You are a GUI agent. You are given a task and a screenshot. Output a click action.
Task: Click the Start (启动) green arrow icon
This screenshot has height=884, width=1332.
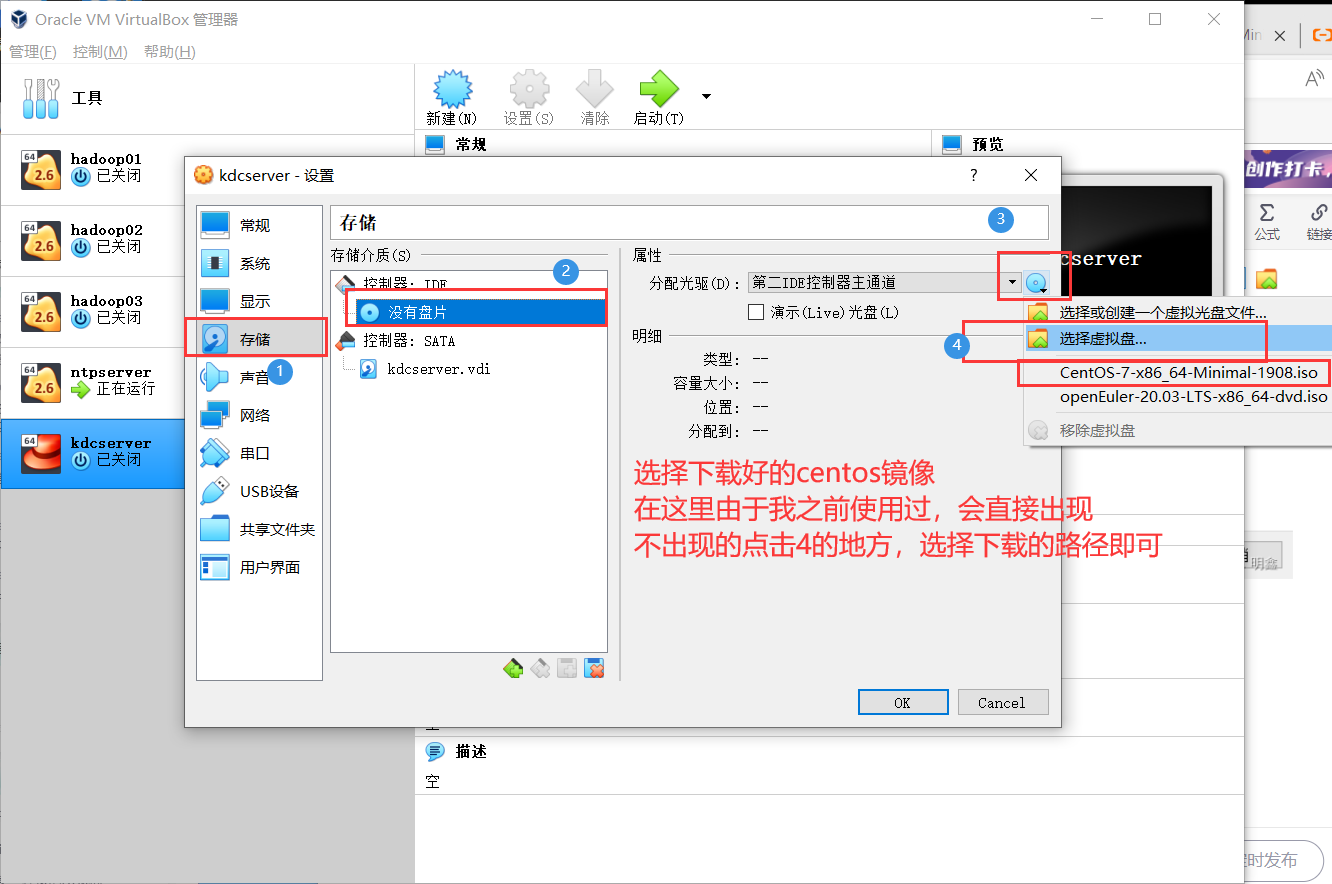(659, 90)
